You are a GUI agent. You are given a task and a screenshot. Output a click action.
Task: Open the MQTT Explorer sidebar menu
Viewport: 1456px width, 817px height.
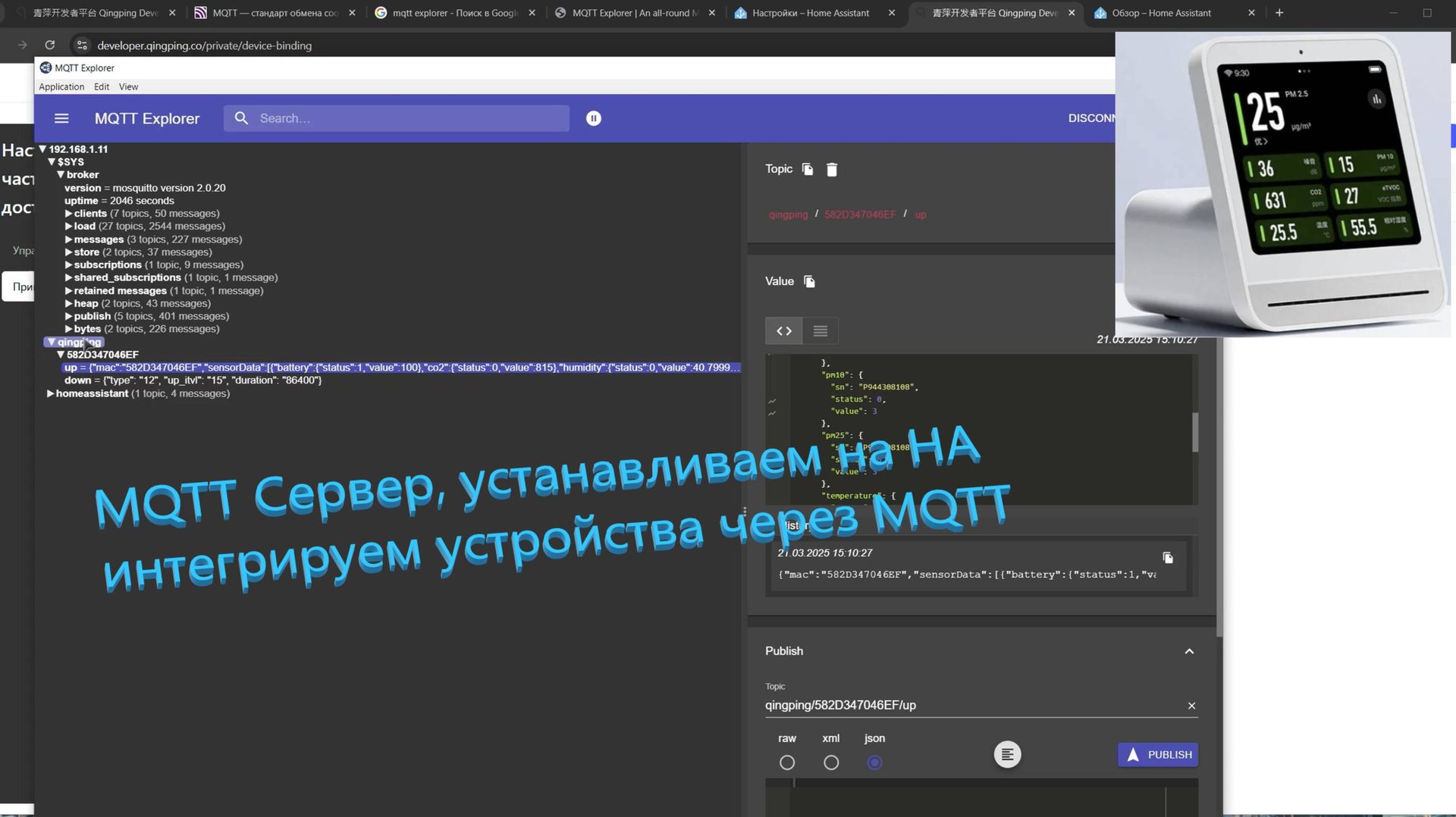point(61,118)
